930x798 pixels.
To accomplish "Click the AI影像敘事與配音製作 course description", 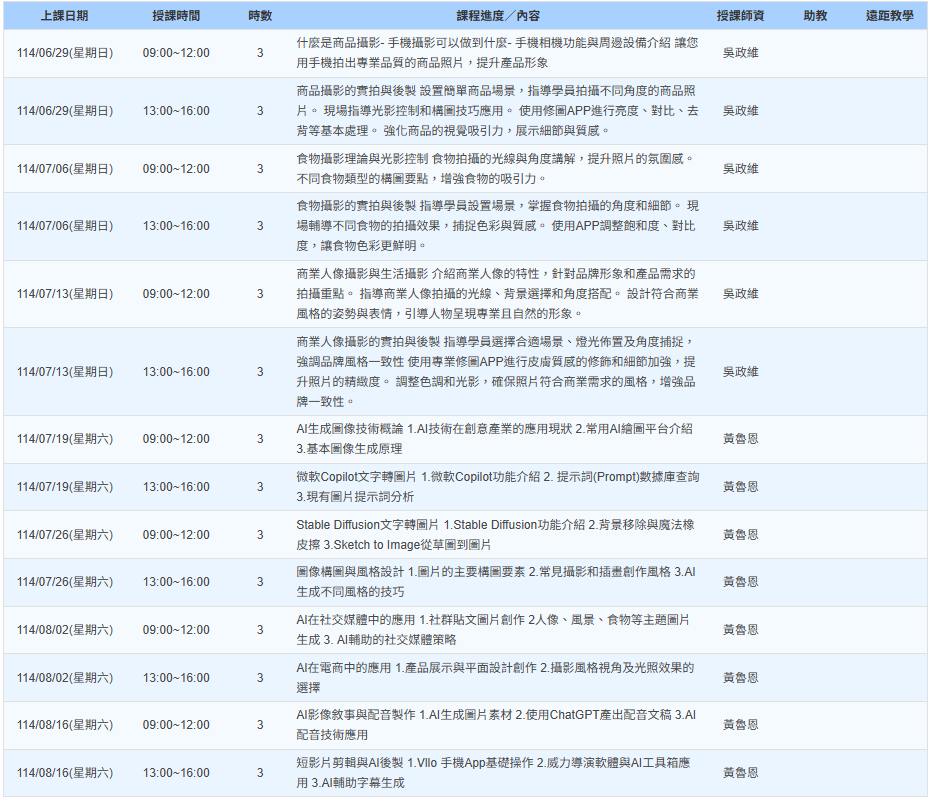I will [497, 725].
